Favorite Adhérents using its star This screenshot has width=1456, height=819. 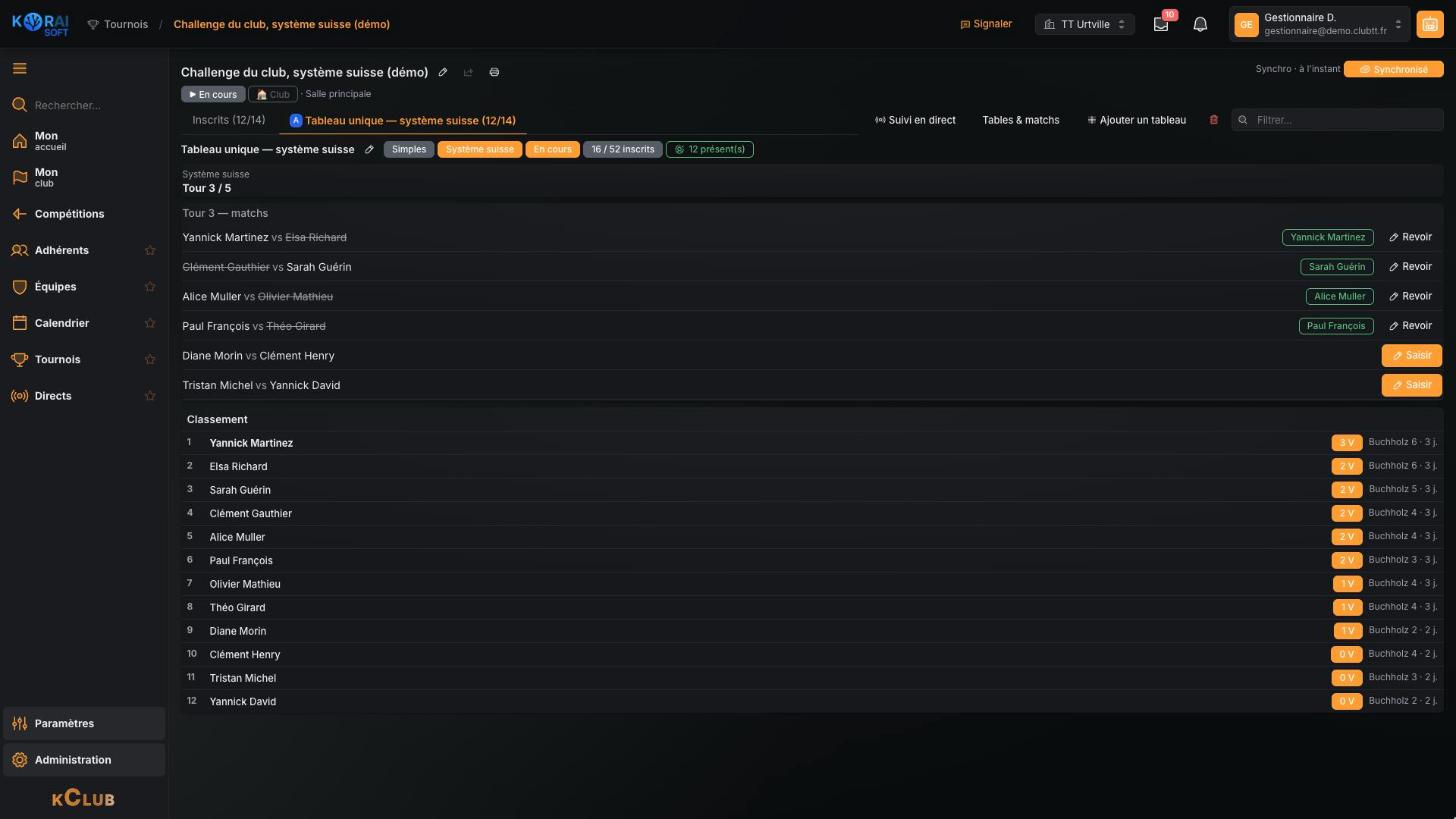tap(150, 250)
